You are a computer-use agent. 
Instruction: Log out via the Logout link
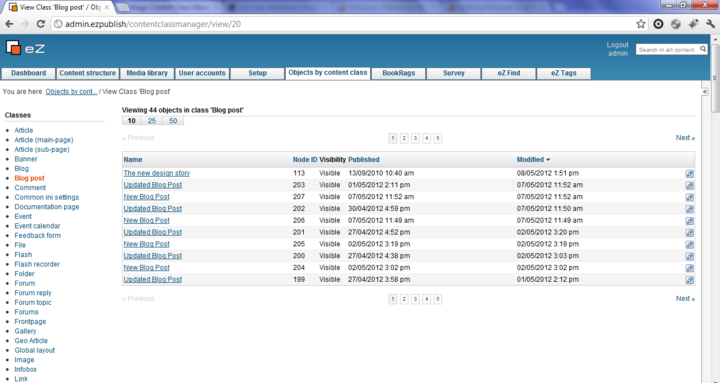coord(617,45)
